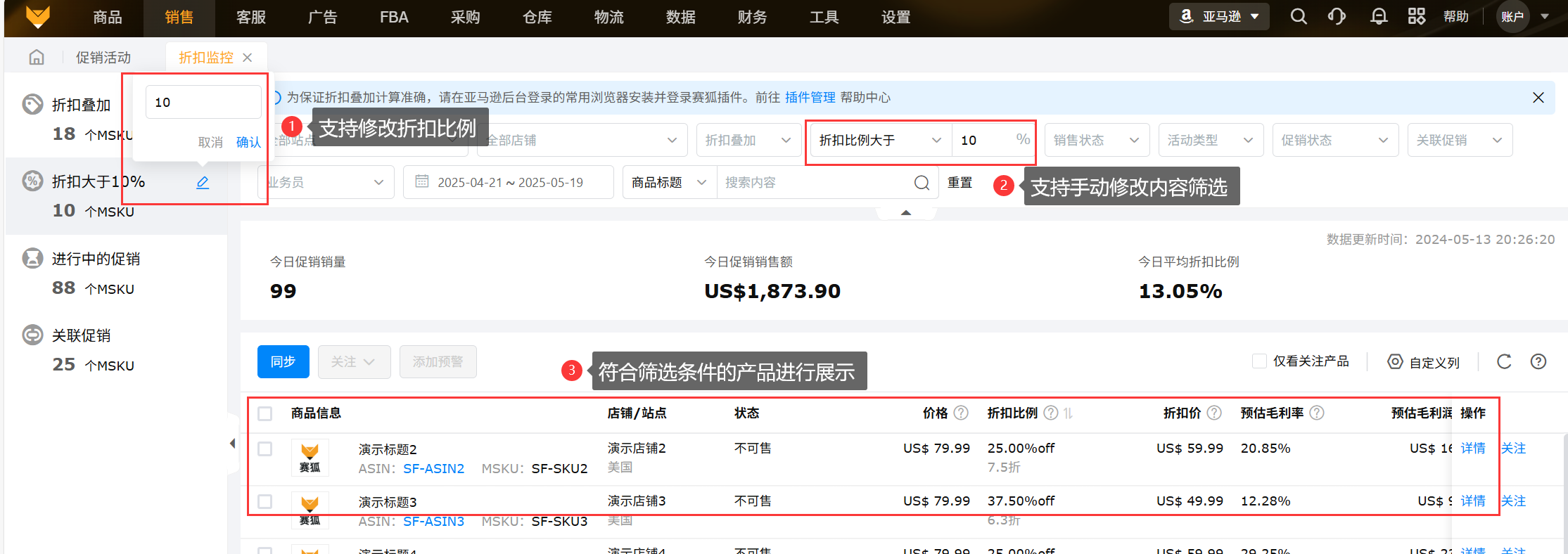Click the fox logo icon in header

pyautogui.click(x=38, y=17)
